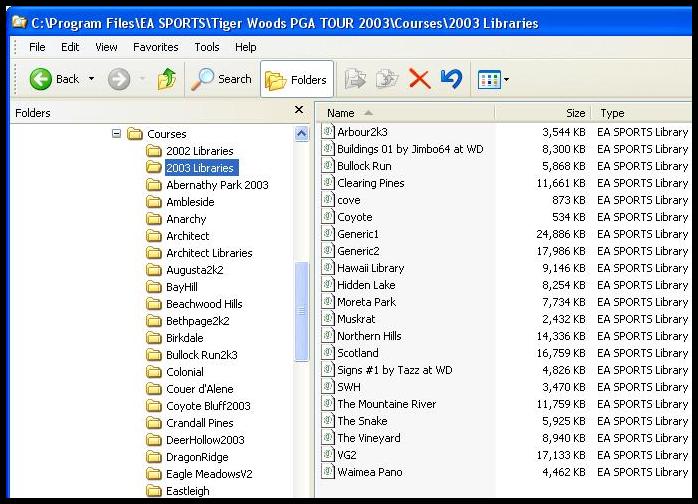Open the Tools menu
This screenshot has height=504, width=698.
click(207, 47)
